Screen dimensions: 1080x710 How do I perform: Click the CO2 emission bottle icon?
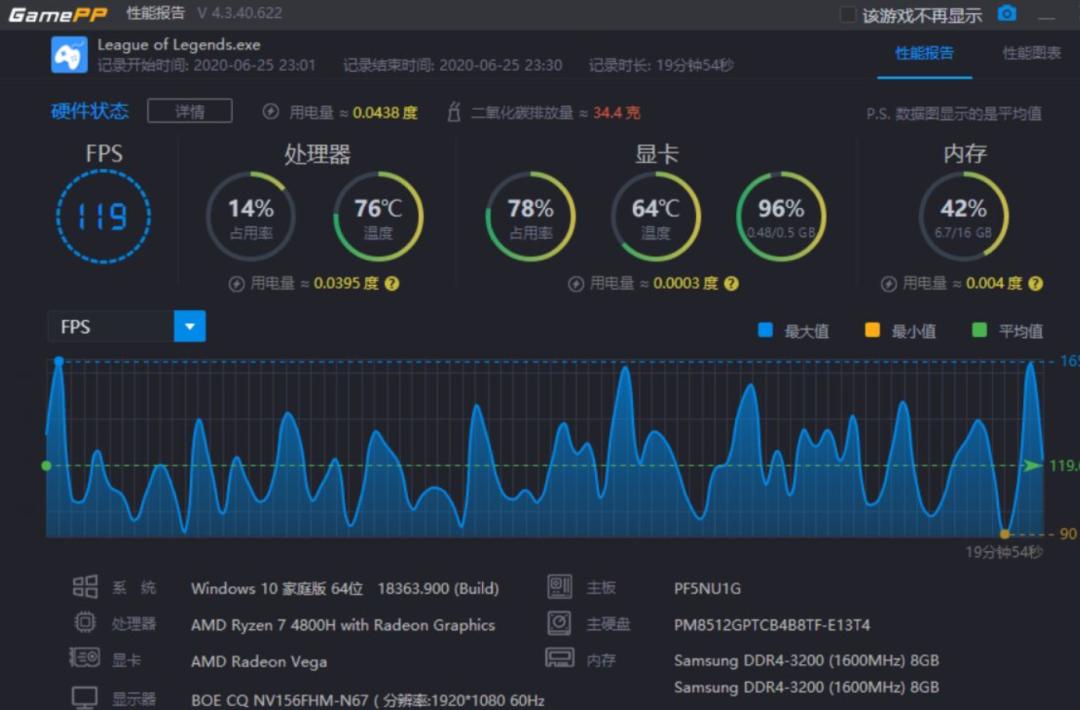click(x=453, y=111)
